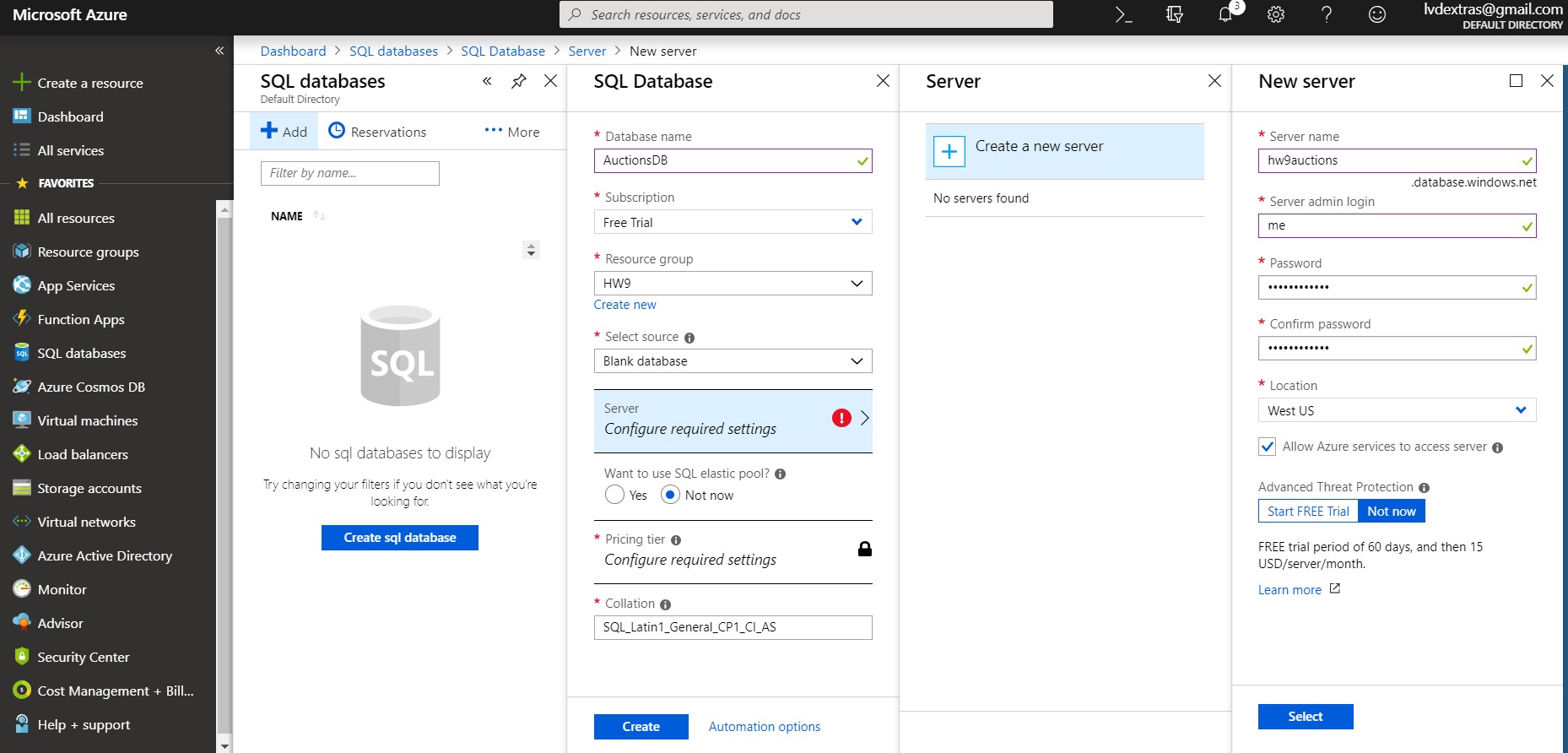Select Not now elastic pool option
Image resolution: width=1568 pixels, height=753 pixels.
click(670, 495)
